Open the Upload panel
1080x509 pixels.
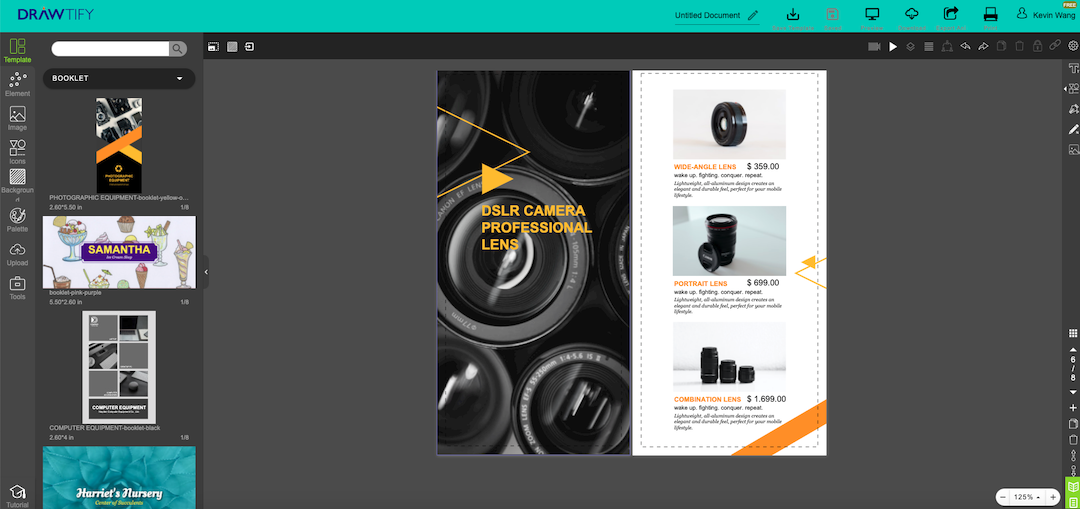click(18, 254)
